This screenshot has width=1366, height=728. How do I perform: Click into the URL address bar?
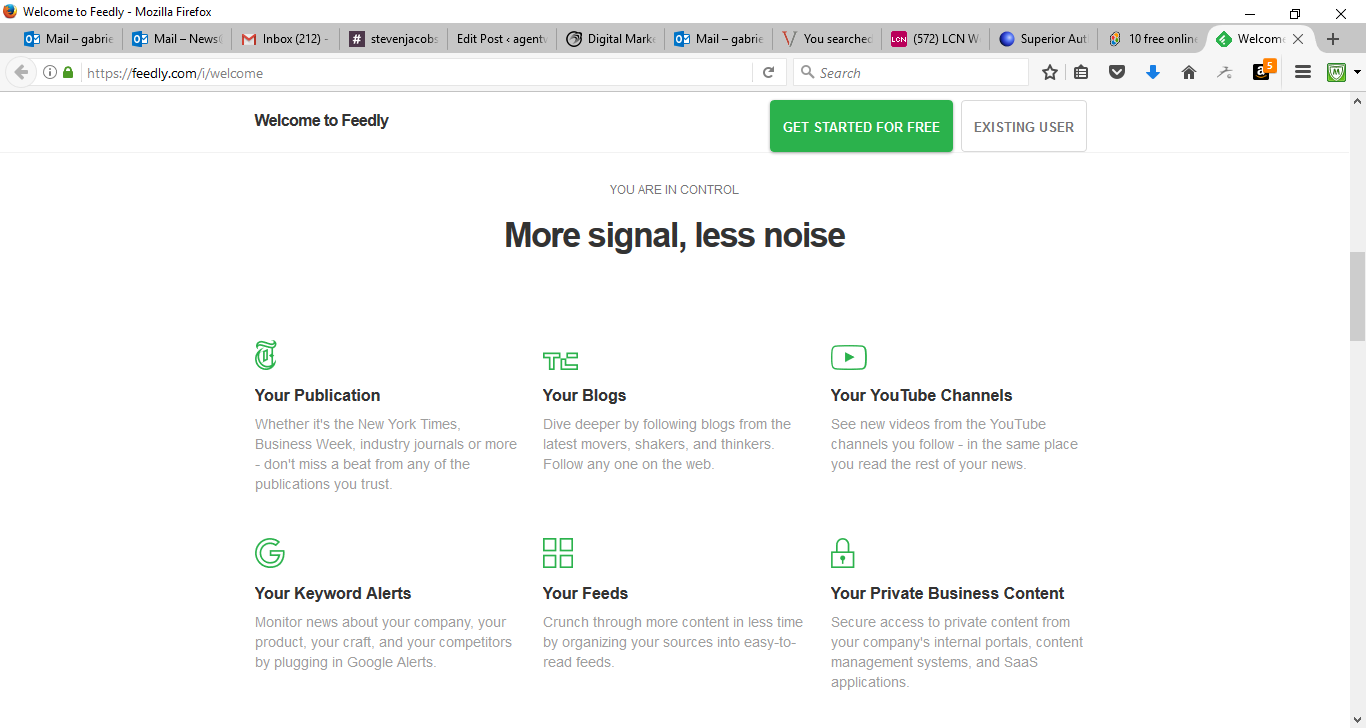[415, 72]
